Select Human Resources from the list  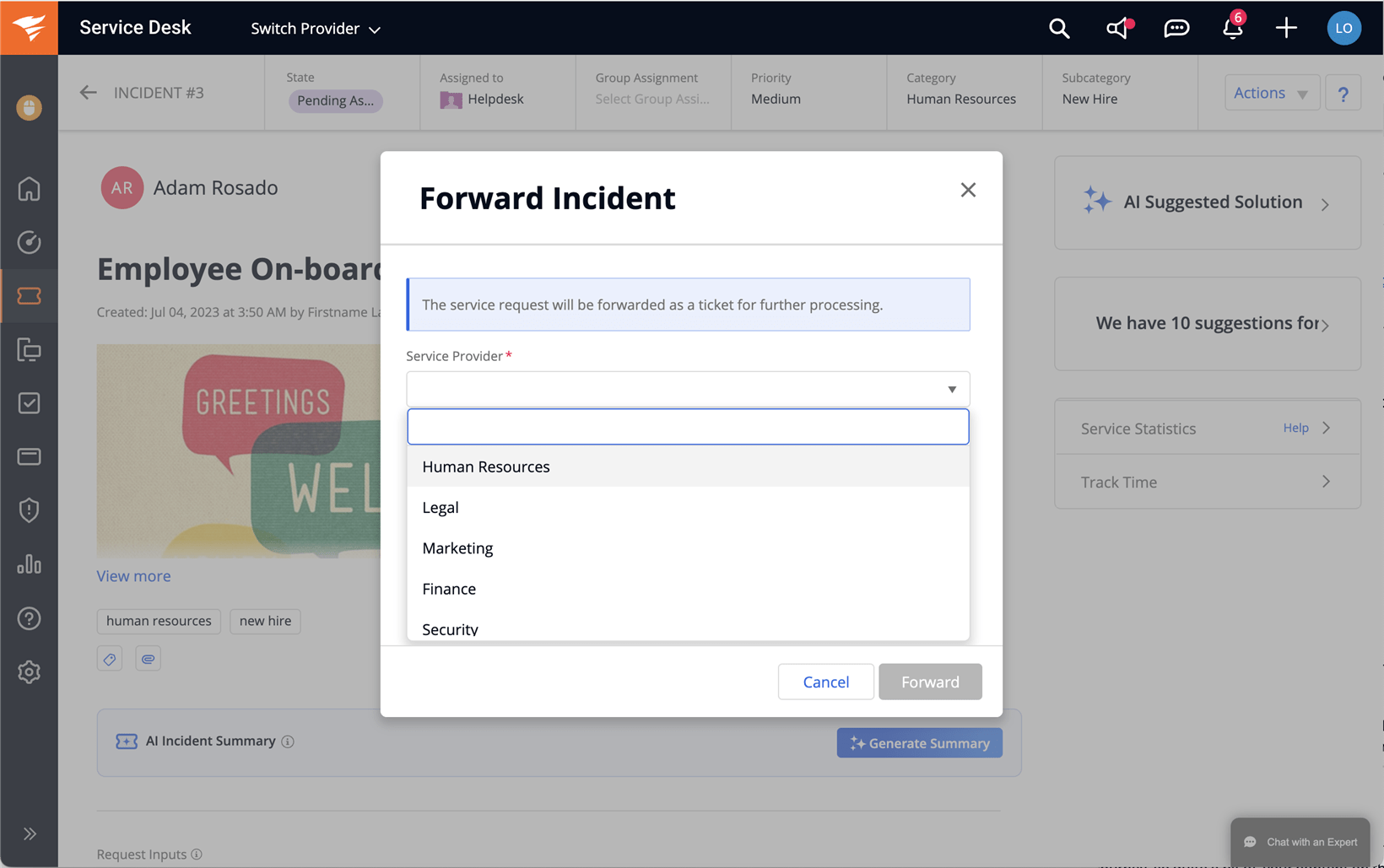[486, 467]
